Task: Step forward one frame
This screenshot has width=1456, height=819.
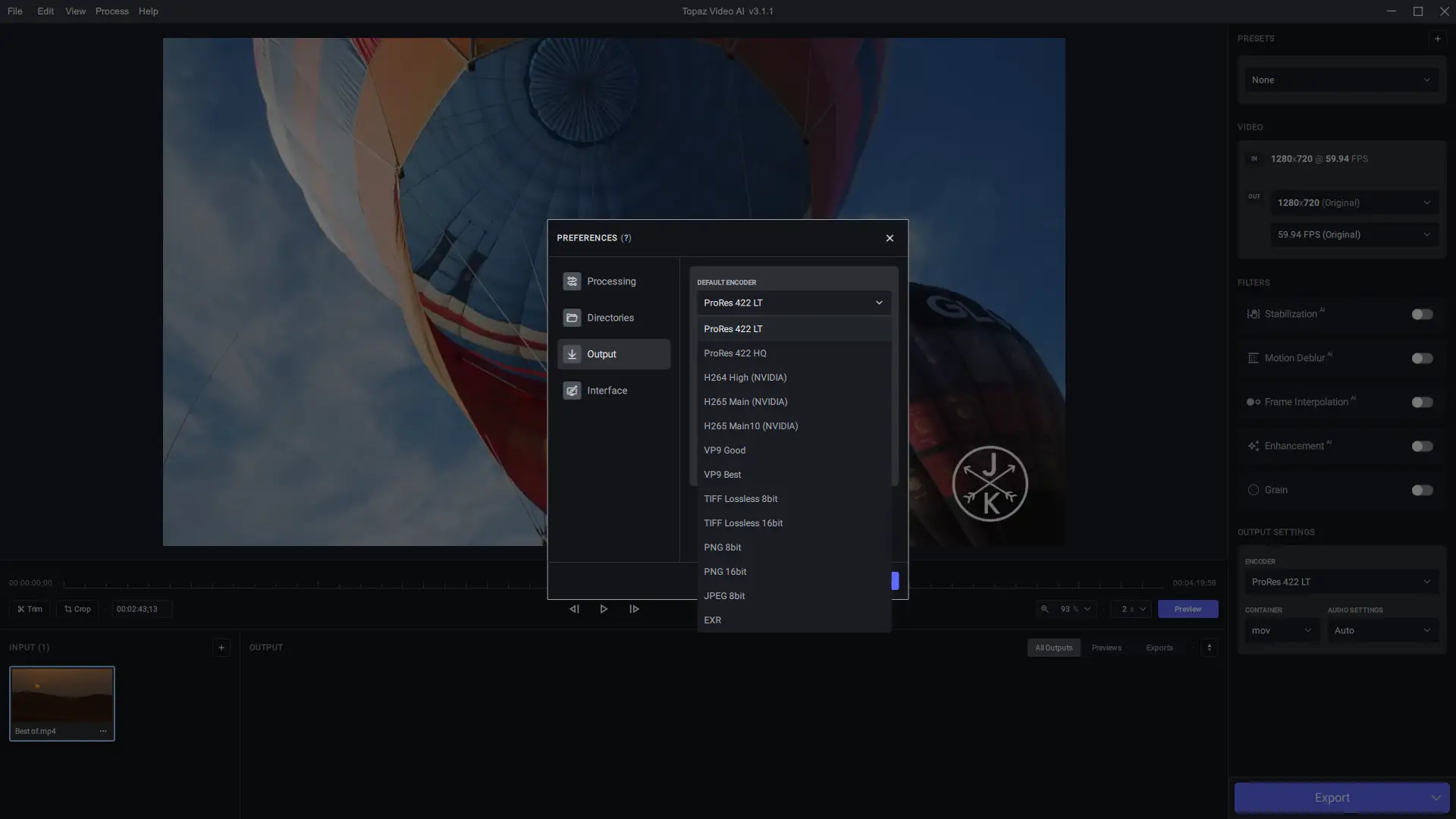Action: click(634, 609)
